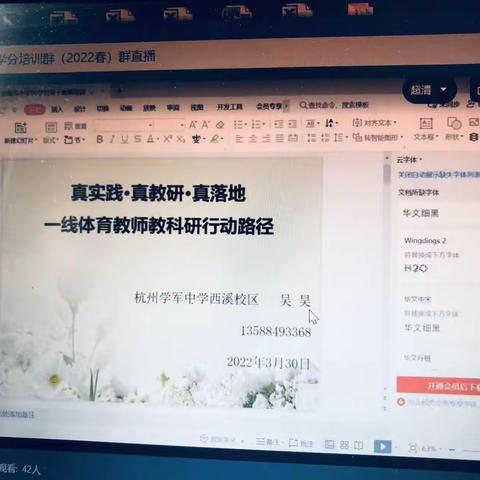Open the 设计 ribbon tab
This screenshot has height=480, width=480.
(80, 109)
